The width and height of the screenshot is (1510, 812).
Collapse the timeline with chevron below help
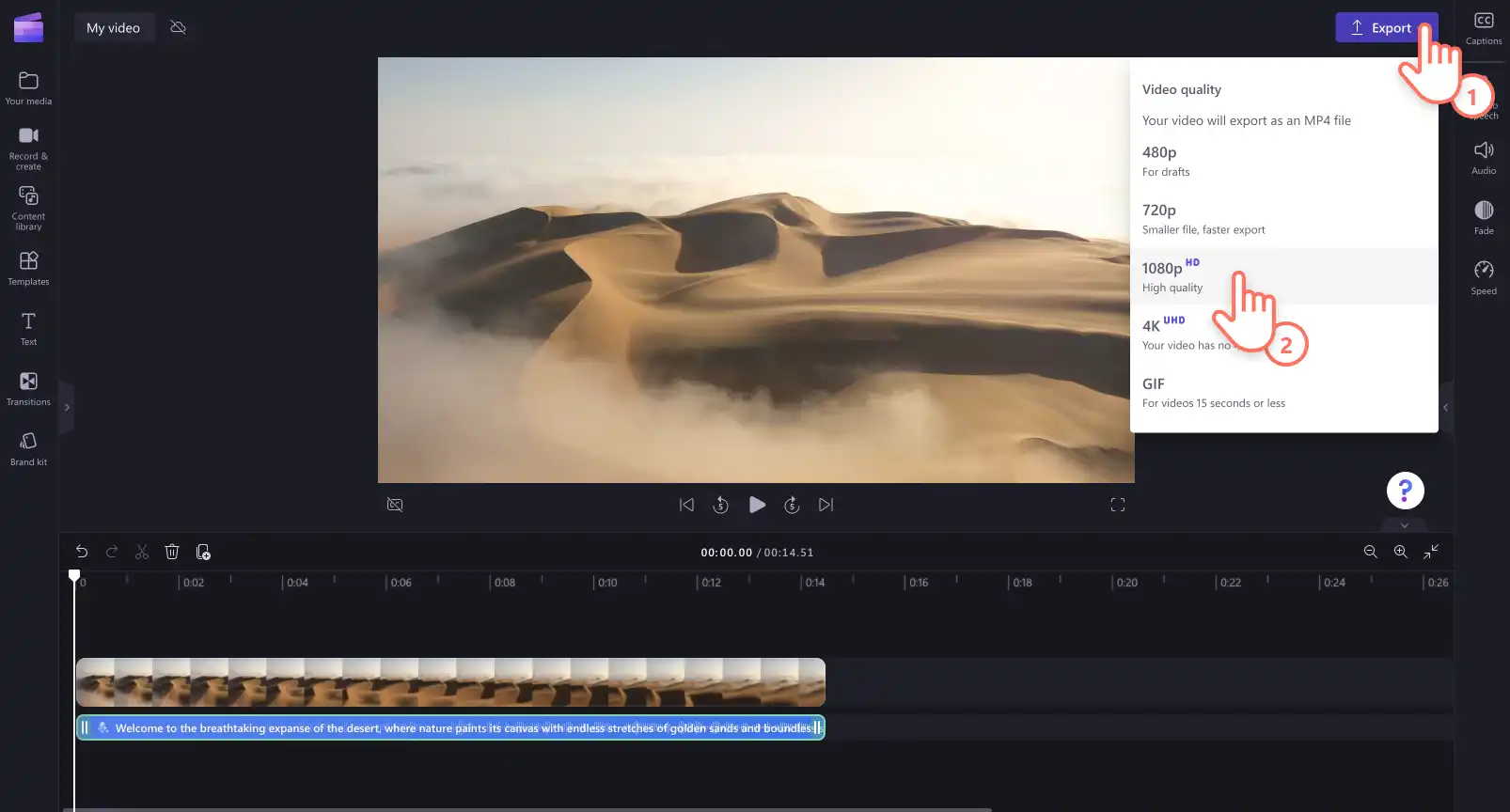[x=1405, y=525]
